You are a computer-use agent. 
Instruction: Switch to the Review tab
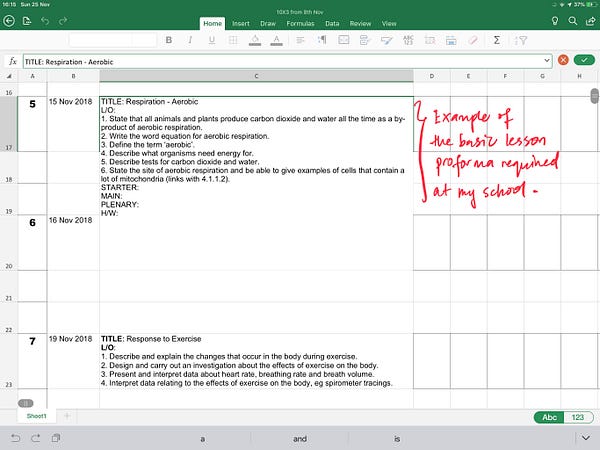coord(360,23)
